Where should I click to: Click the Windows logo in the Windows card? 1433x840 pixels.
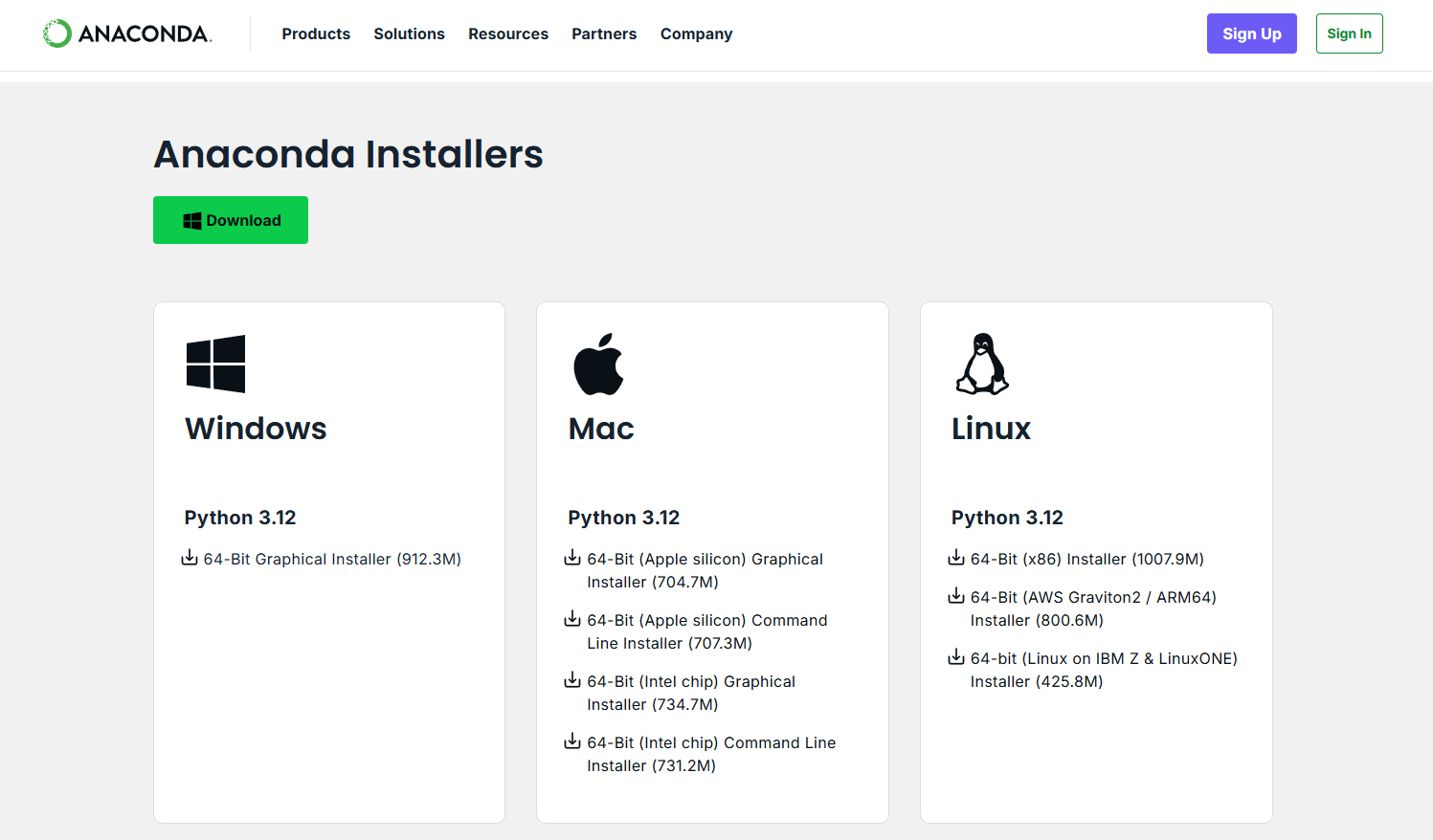click(x=215, y=364)
